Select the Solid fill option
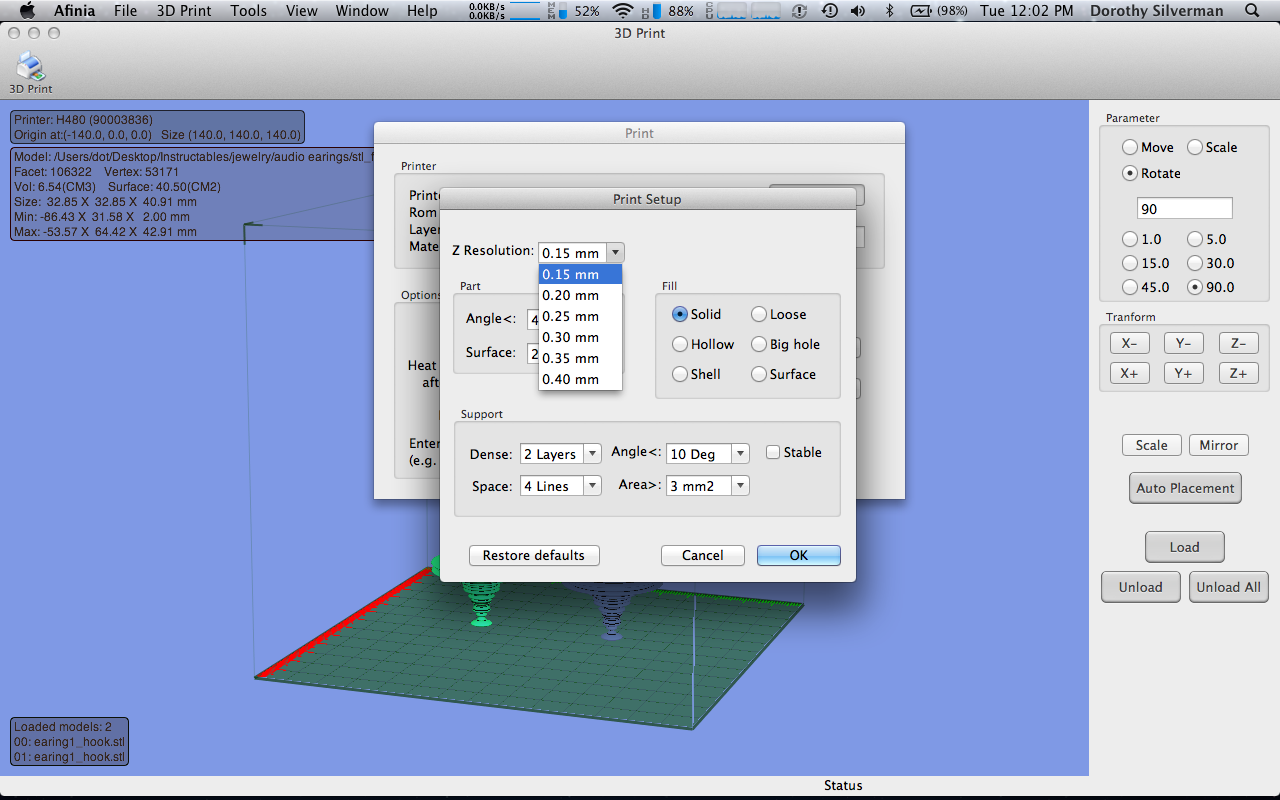The height and width of the screenshot is (800, 1280). (x=680, y=314)
